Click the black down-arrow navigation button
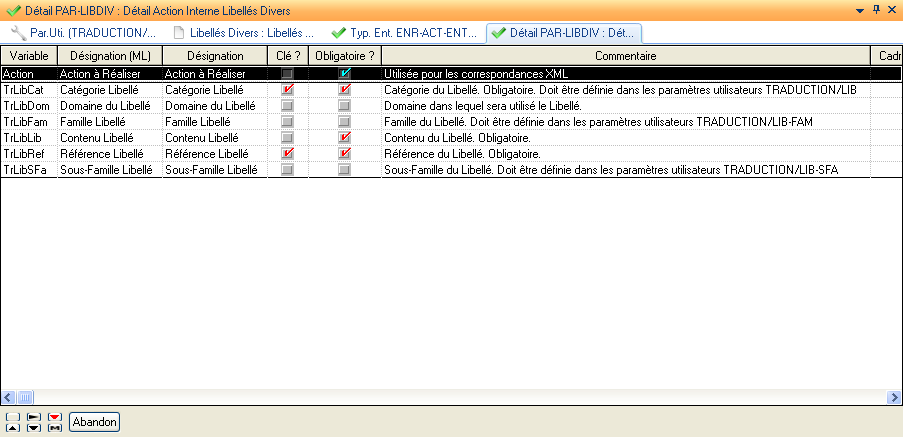The height and width of the screenshot is (437, 903). 33,428
